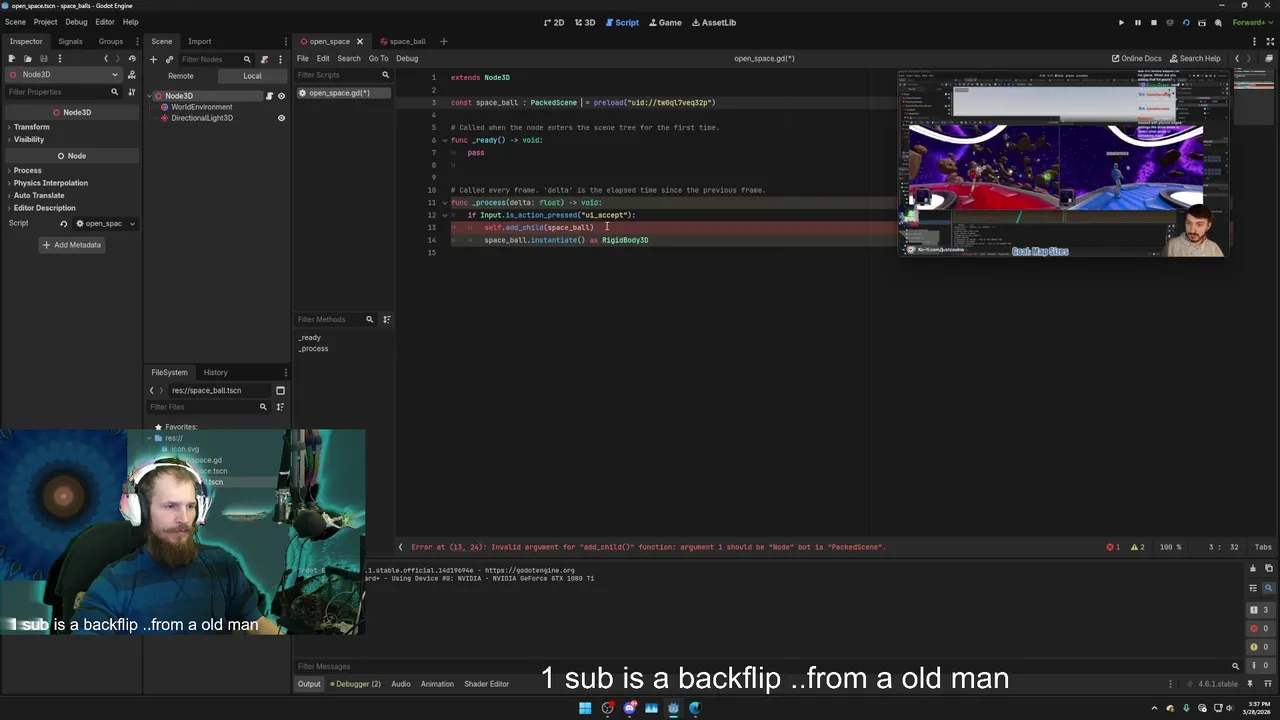1280x720 pixels.
Task: Switch to the 2D workspace
Action: pos(553,22)
